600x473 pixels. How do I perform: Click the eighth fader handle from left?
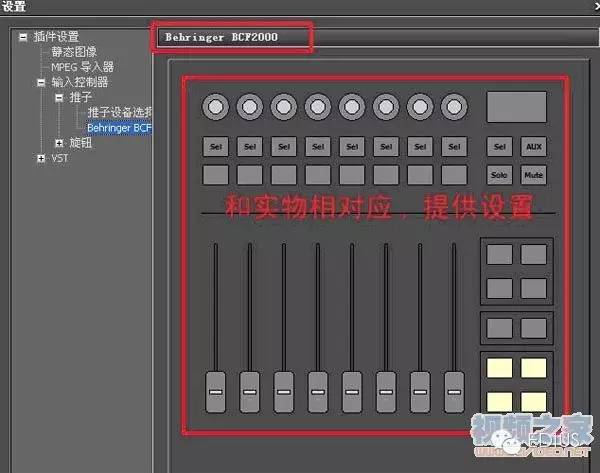454,392
